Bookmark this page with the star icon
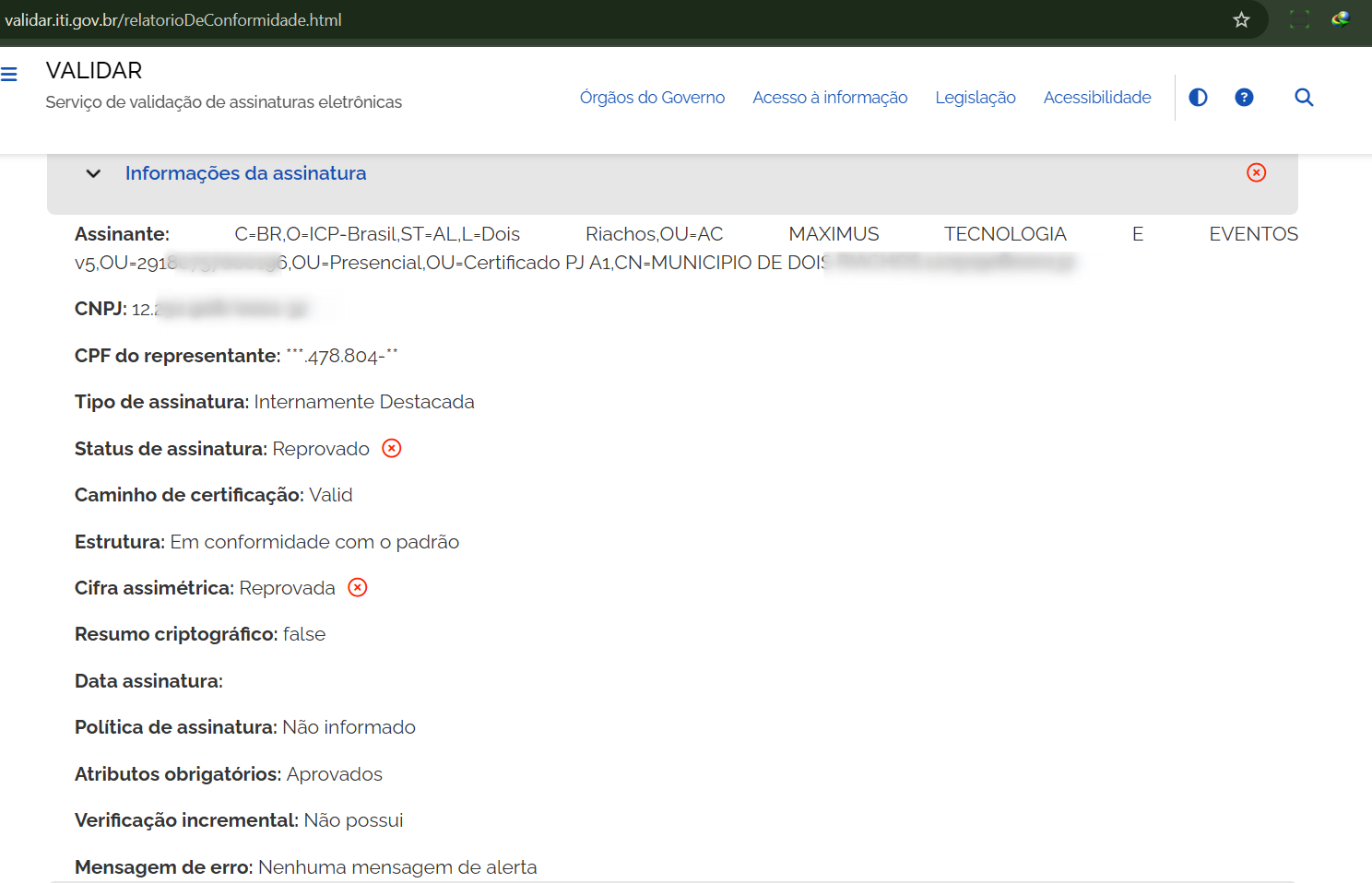The image size is (1372, 883). coord(1241,20)
